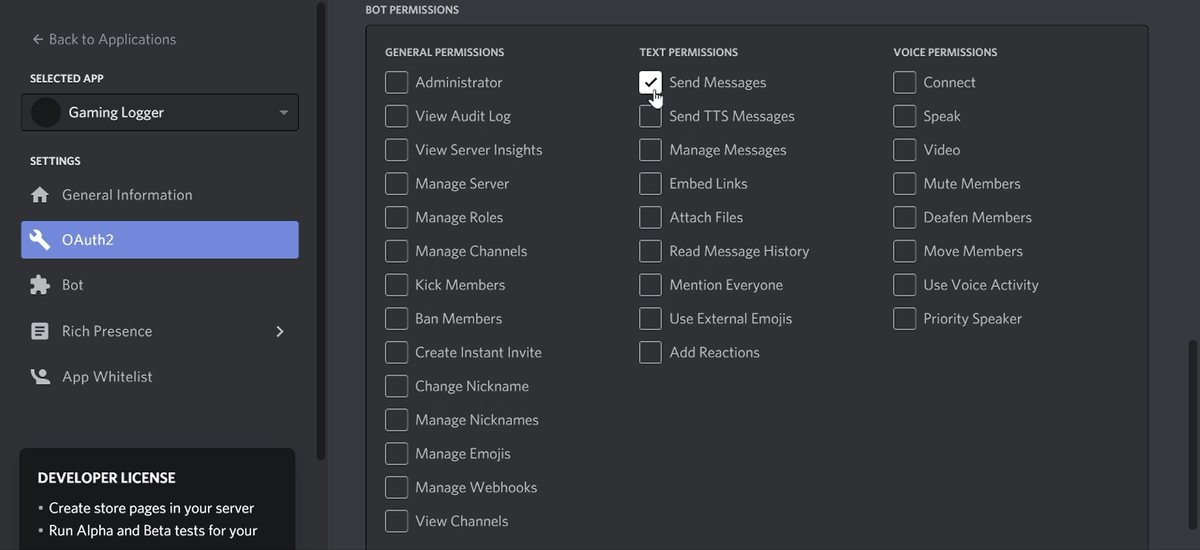Click the Back to Applications arrow icon
This screenshot has height=550, width=1200.
pyautogui.click(x=38, y=39)
